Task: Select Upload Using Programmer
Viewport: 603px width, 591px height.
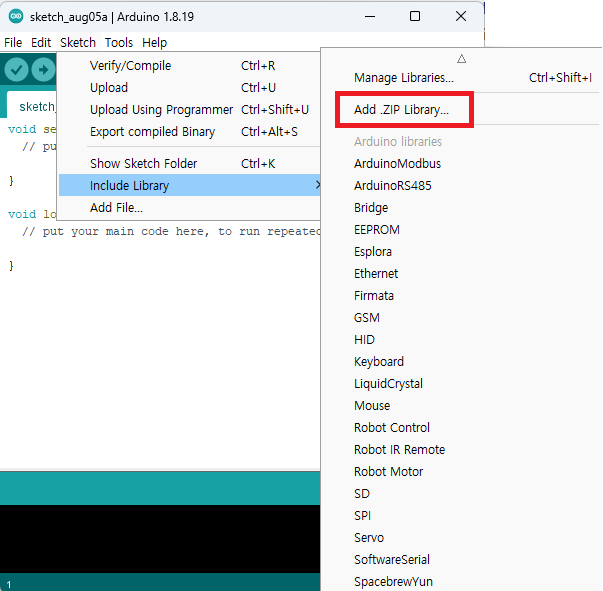Action: point(189,110)
